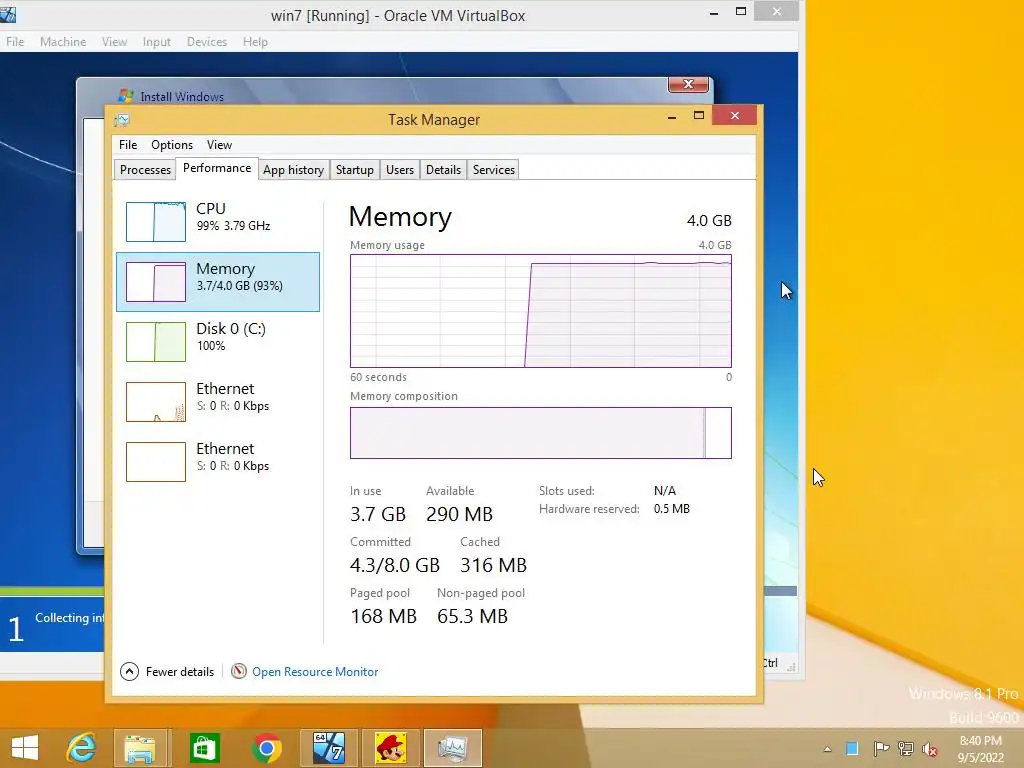The height and width of the screenshot is (768, 1024).
Task: Open the clock showing 8:40 PM
Action: click(x=980, y=748)
